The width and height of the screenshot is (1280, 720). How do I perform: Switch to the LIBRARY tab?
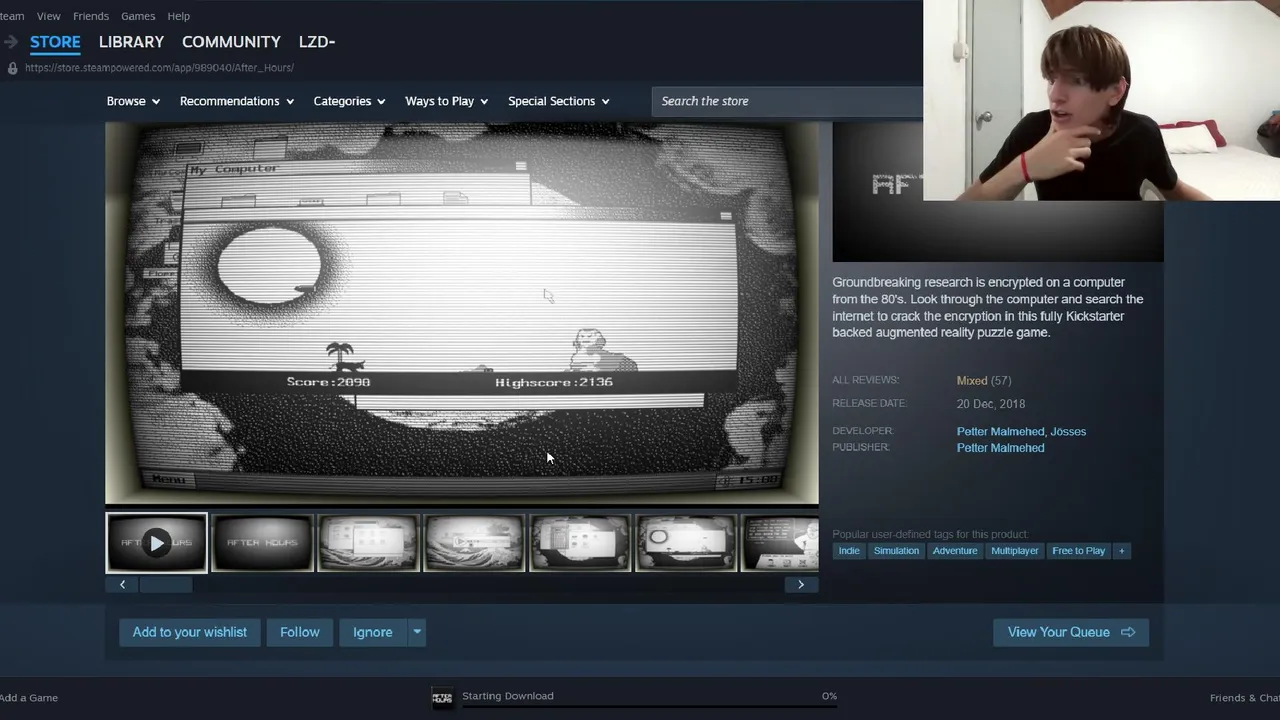pyautogui.click(x=131, y=42)
